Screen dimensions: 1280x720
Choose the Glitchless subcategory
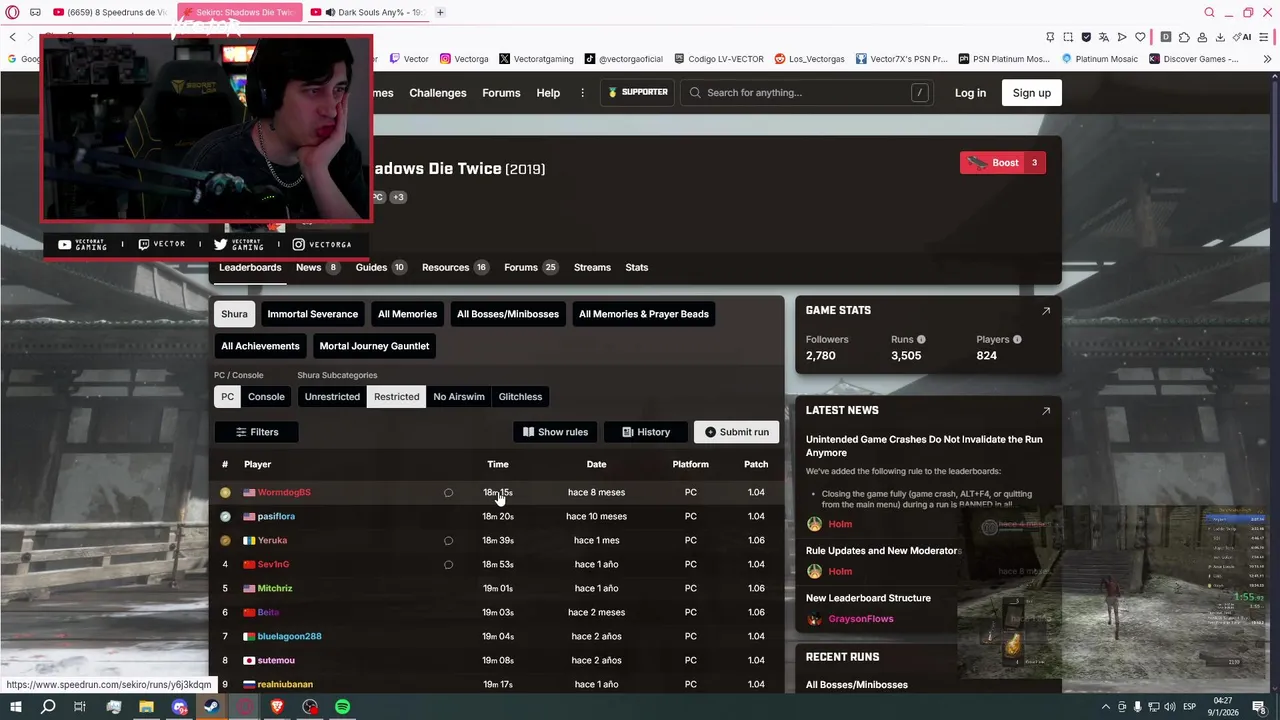[x=520, y=397]
